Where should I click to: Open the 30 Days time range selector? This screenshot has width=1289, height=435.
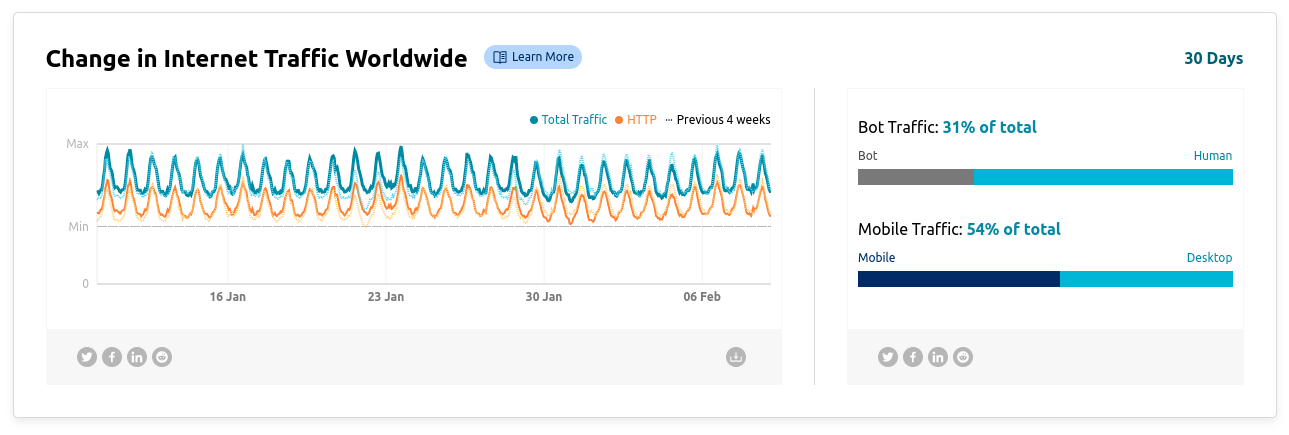(1213, 58)
